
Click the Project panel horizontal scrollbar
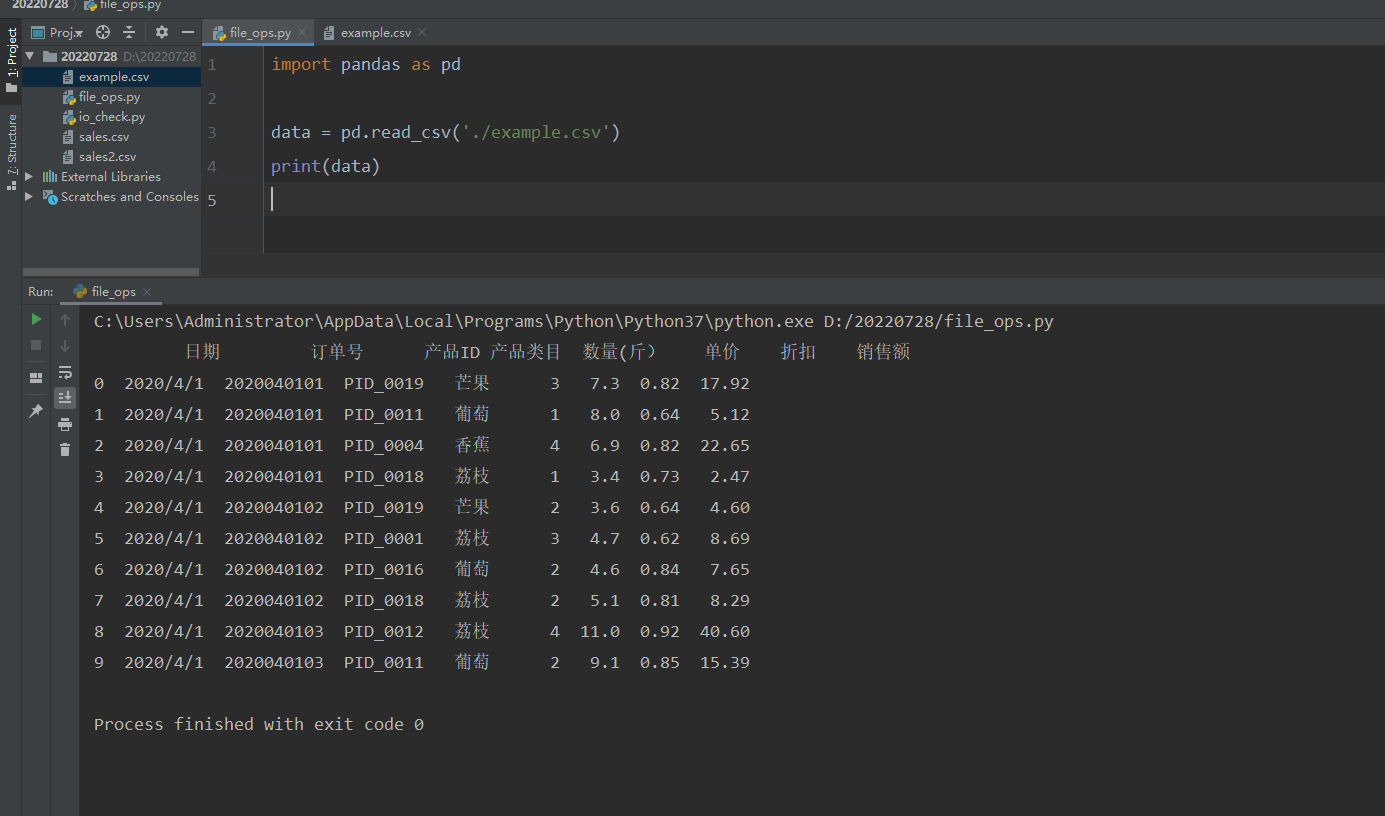point(111,272)
